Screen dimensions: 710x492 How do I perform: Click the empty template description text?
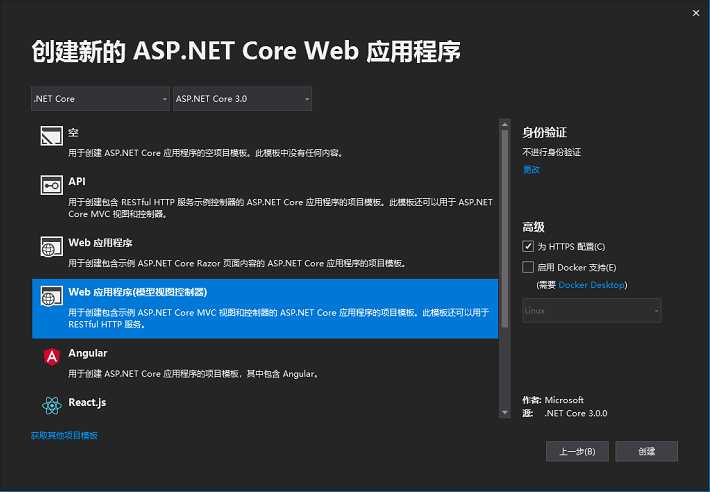[x=206, y=153]
